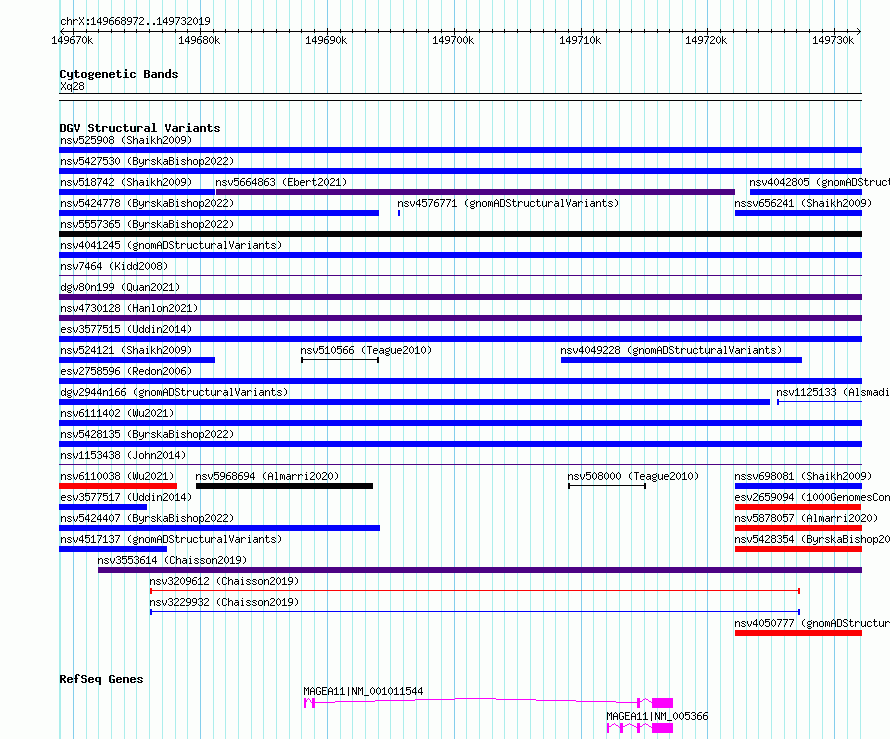Viewport: 890px width, 739px height.
Task: Click the RefSeq Genes track title
Action: tap(101, 679)
